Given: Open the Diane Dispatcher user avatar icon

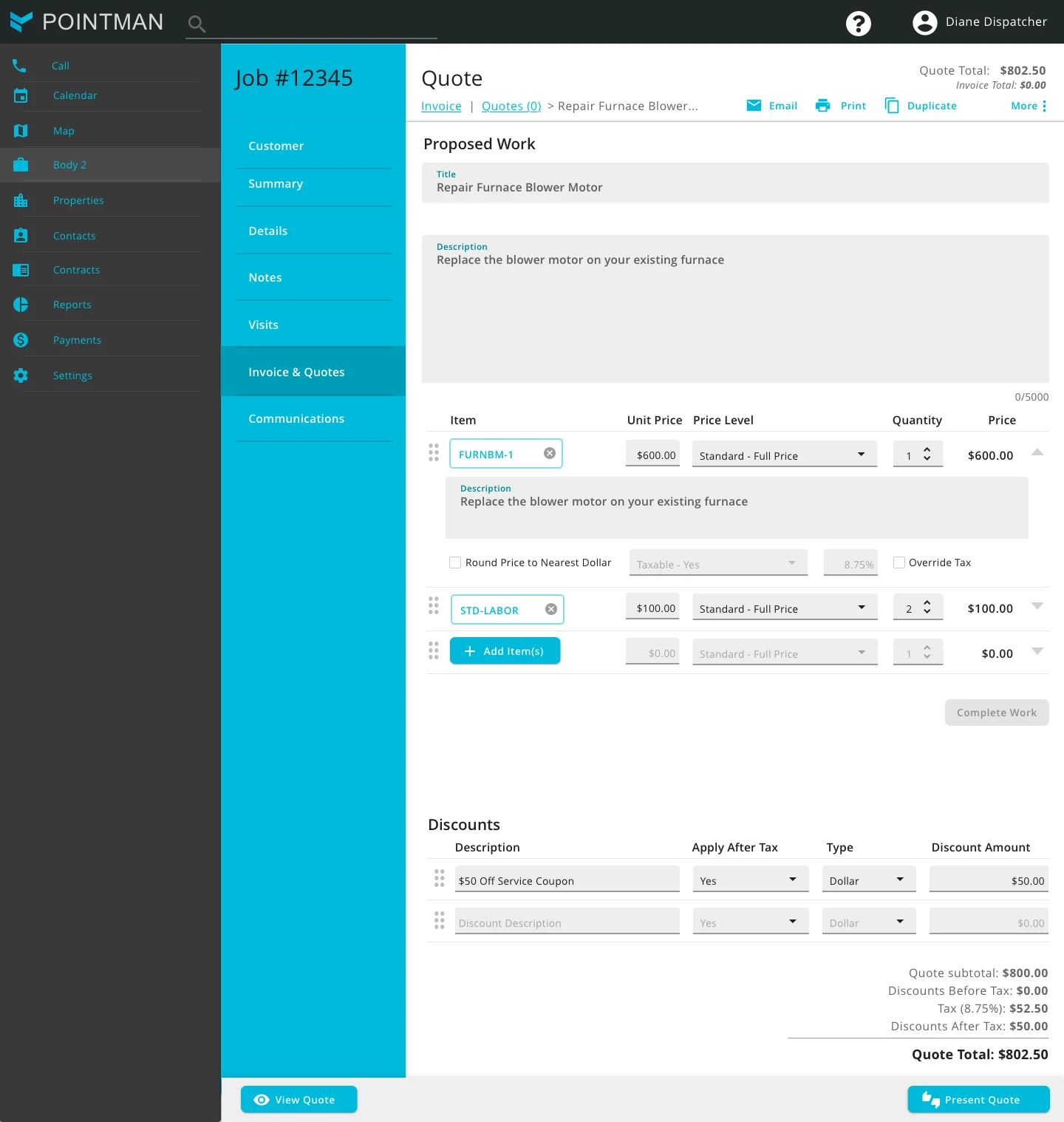Looking at the screenshot, I should click(x=924, y=23).
